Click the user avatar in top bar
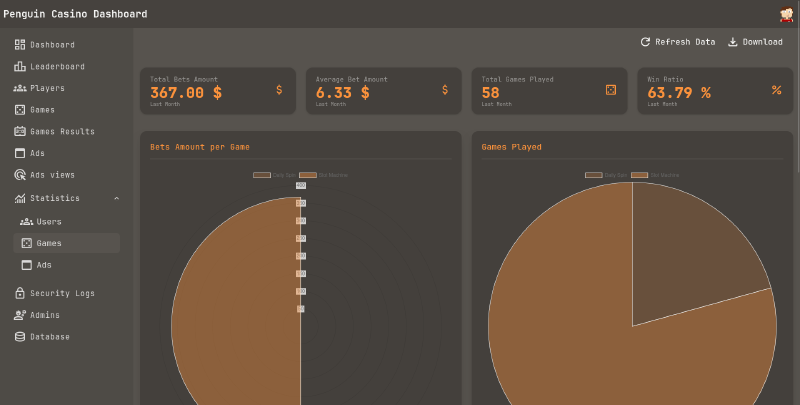The height and width of the screenshot is (405, 800). (x=786, y=14)
